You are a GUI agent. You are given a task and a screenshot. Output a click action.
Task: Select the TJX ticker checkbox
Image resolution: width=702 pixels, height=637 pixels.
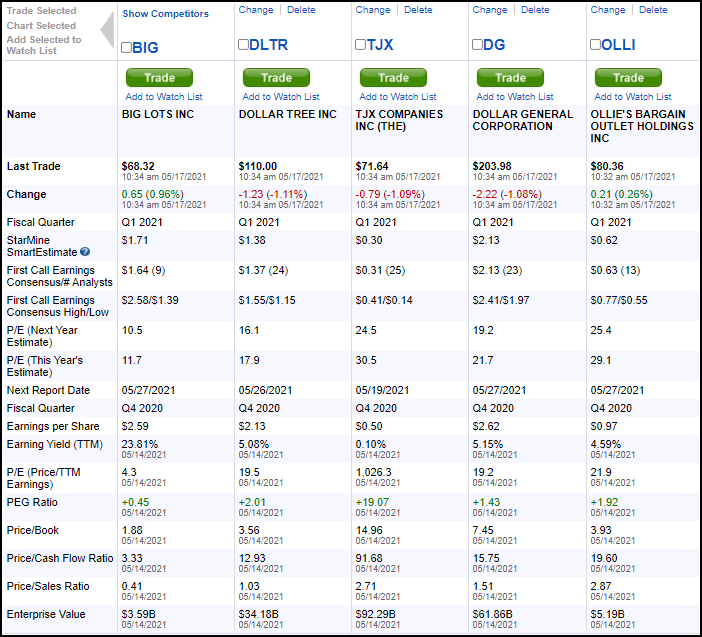360,44
